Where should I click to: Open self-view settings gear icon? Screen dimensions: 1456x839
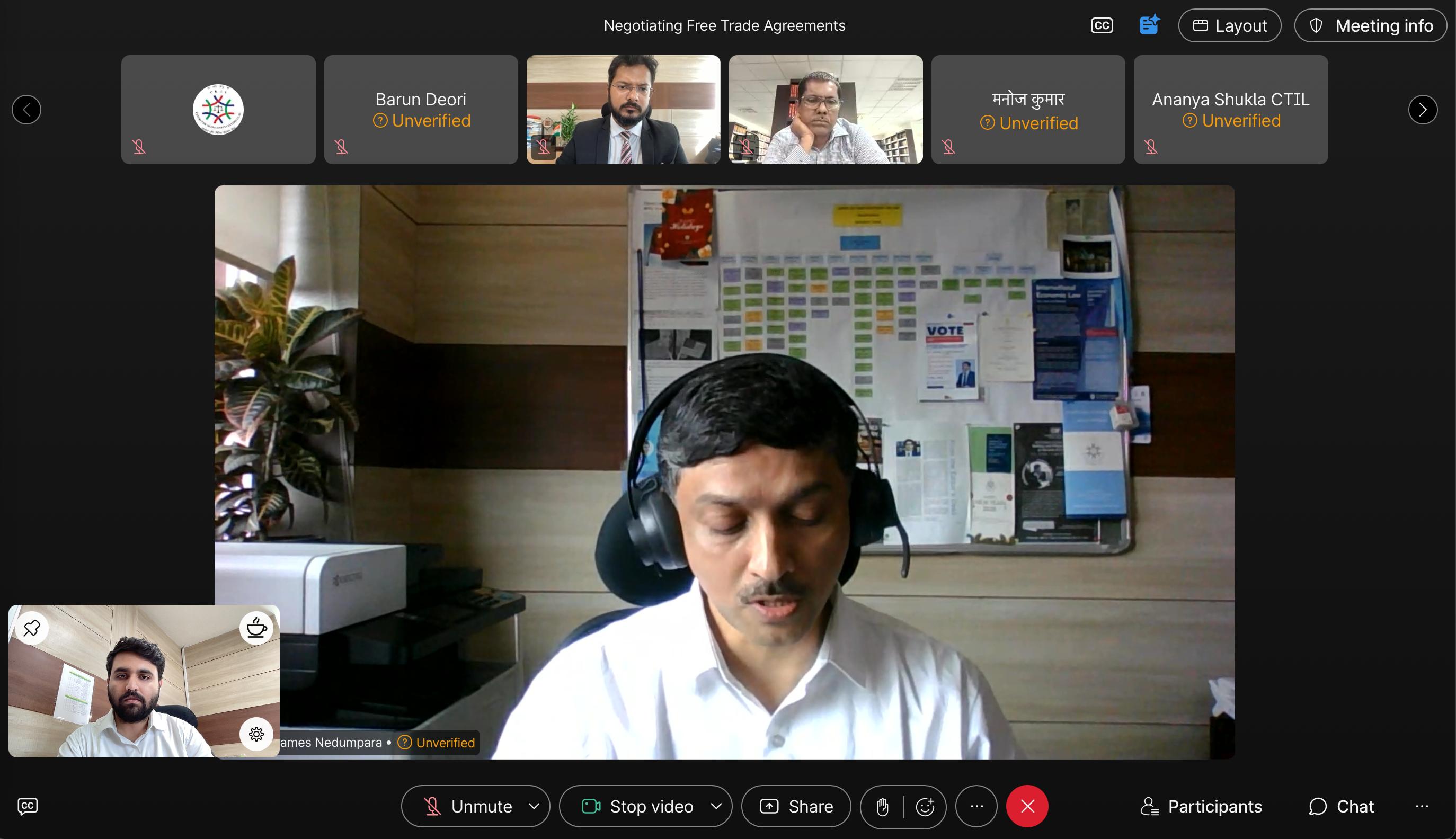tap(256, 734)
